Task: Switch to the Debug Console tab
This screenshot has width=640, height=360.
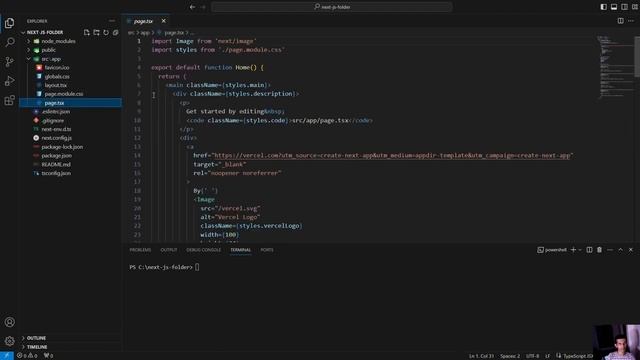Action: [203, 250]
